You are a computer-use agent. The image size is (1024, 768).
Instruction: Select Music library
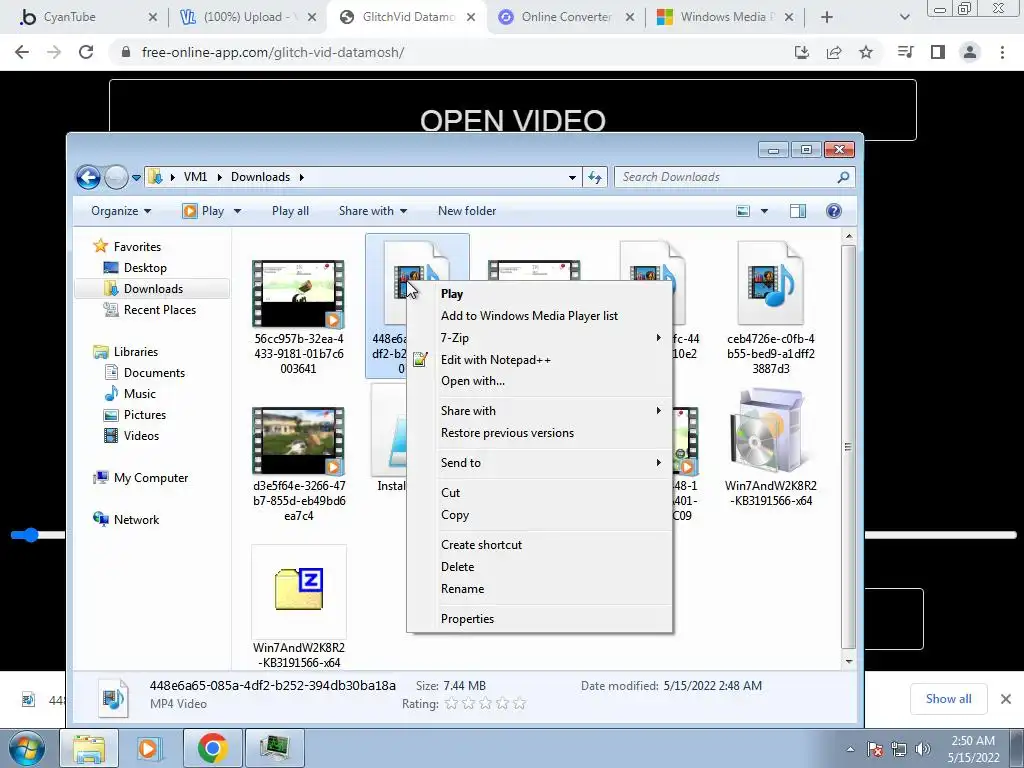139,394
